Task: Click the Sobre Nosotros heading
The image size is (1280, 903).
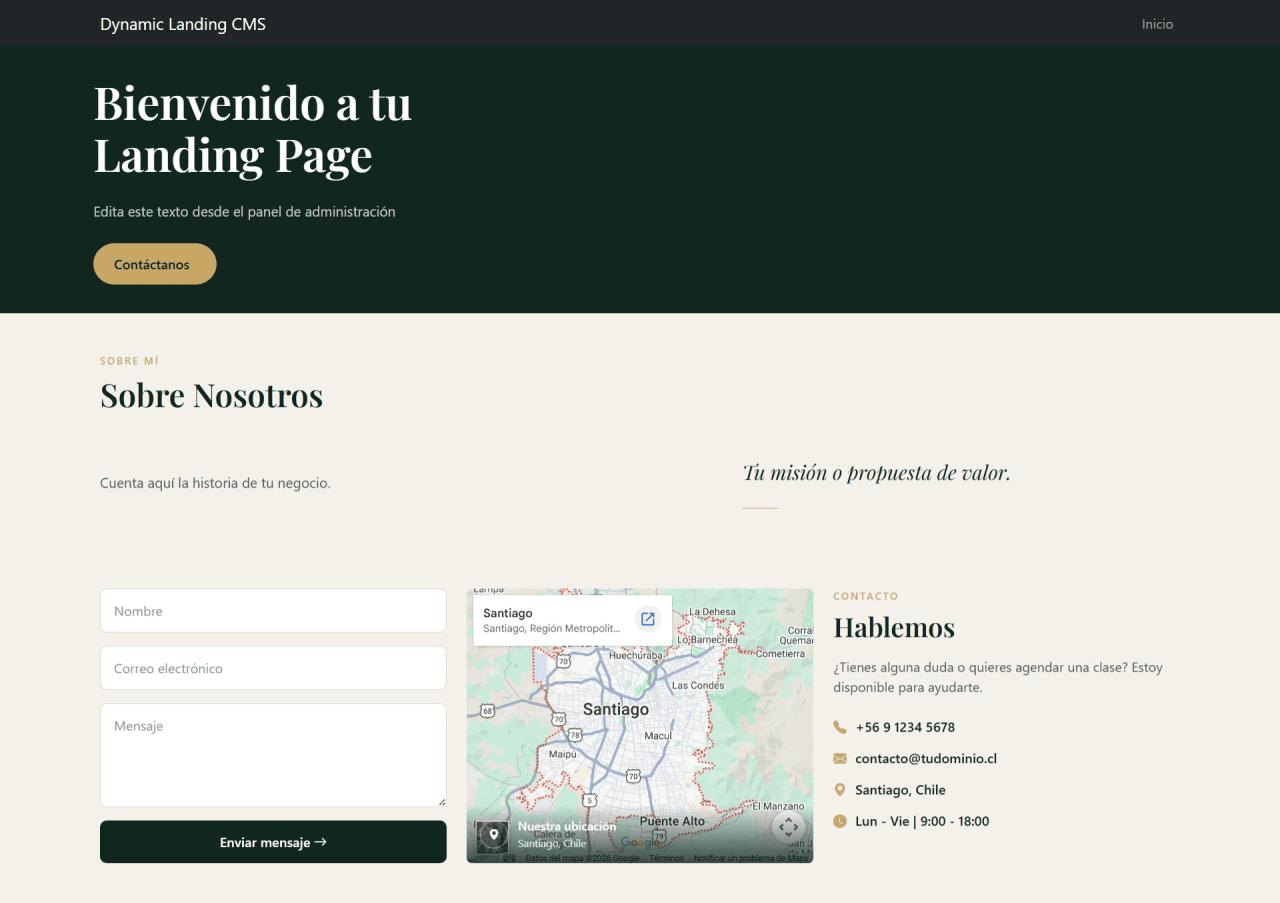Action: (x=211, y=395)
